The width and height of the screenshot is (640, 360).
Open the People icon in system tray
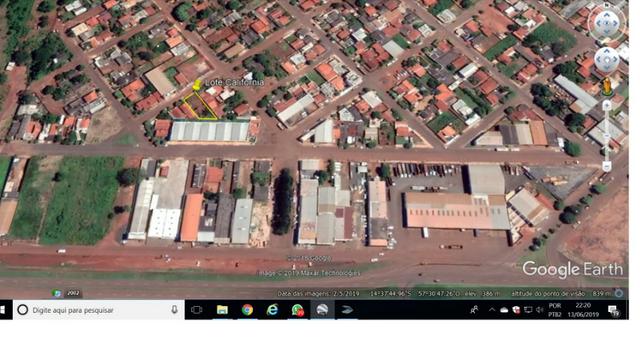[474, 310]
